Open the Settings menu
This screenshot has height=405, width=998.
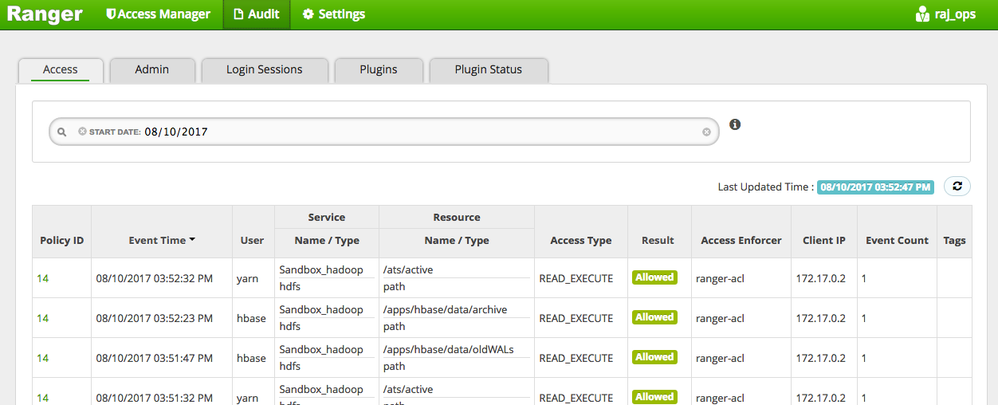333,14
